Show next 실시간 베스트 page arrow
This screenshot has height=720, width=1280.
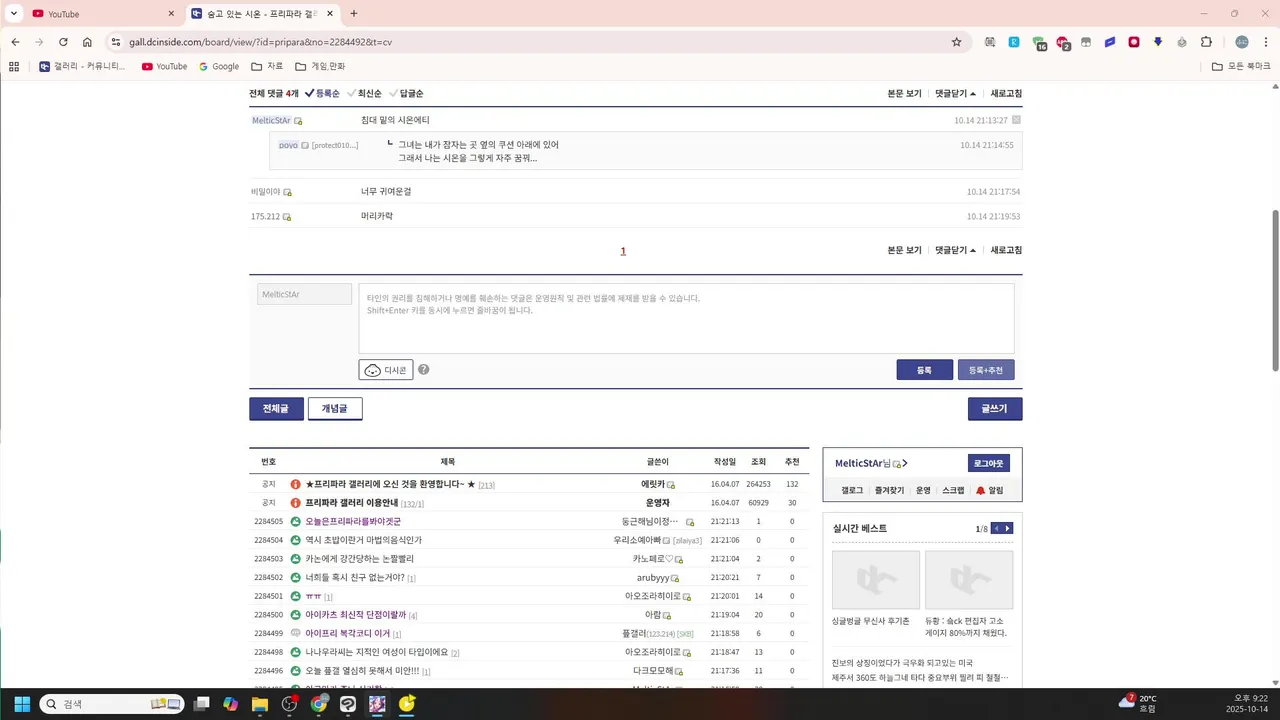coord(1008,528)
